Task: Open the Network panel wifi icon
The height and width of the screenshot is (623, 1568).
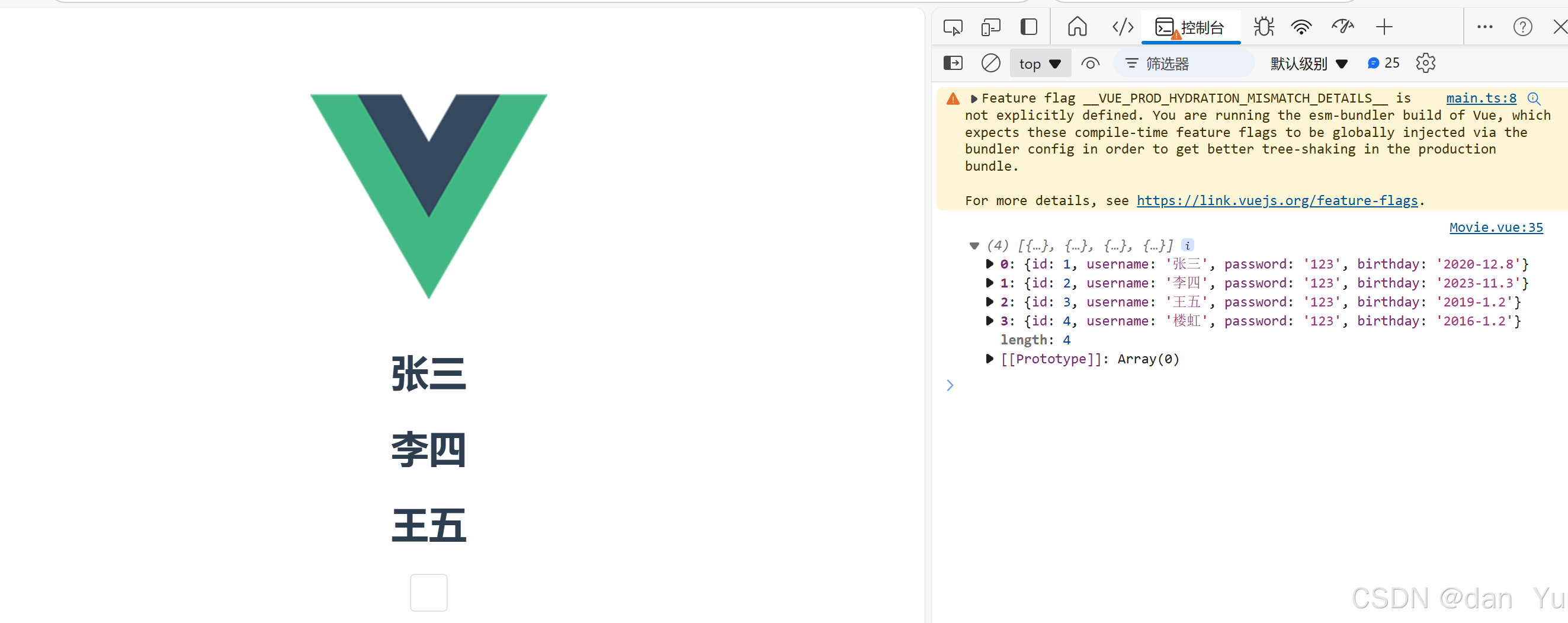Action: point(1301,27)
